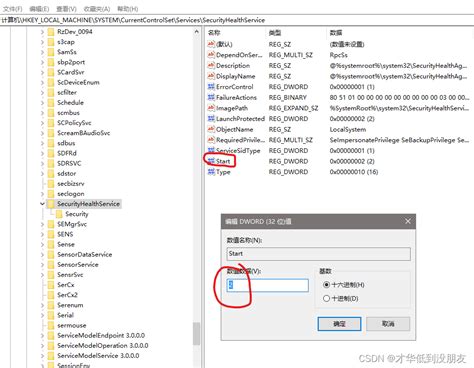Sort by the Type (类型) column header

pos(275,33)
